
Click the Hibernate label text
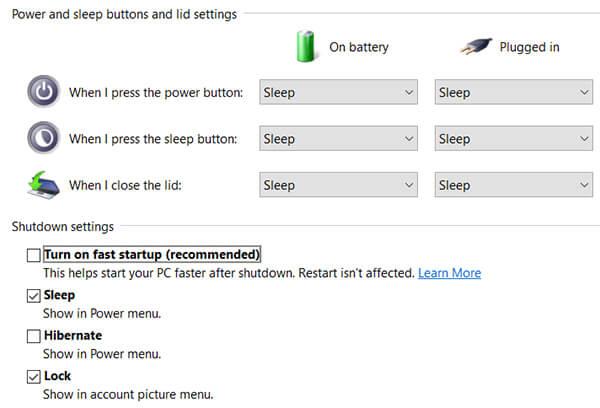[73, 335]
